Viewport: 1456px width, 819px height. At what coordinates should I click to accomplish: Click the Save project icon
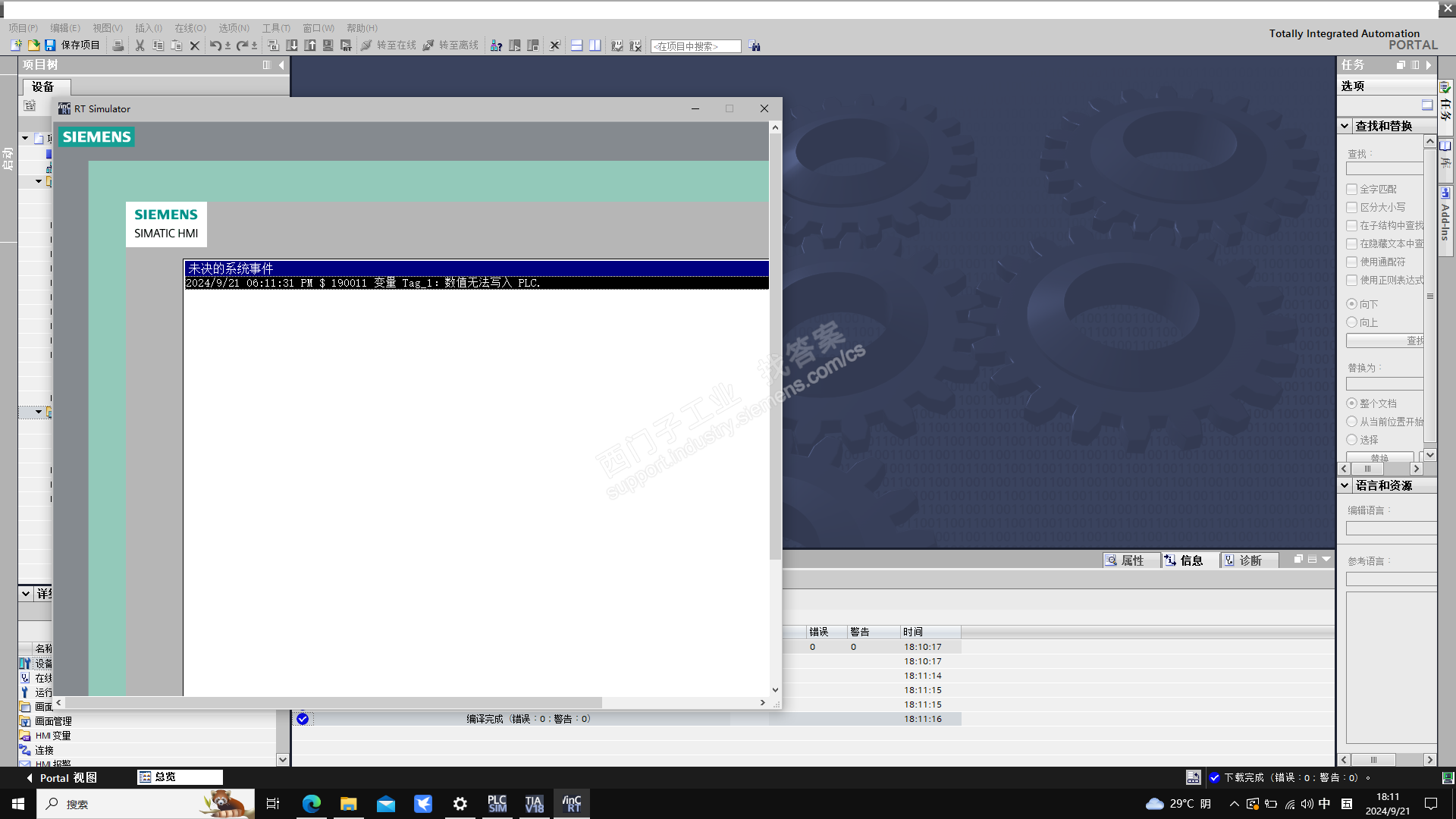point(50,45)
